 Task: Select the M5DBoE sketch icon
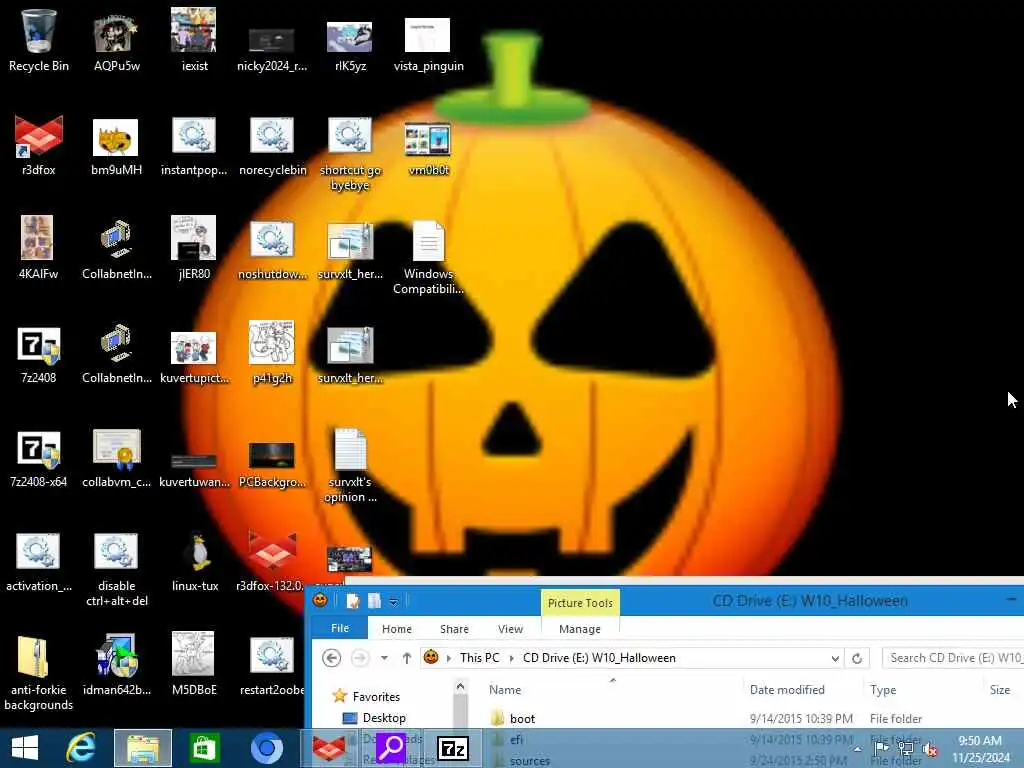click(x=194, y=665)
